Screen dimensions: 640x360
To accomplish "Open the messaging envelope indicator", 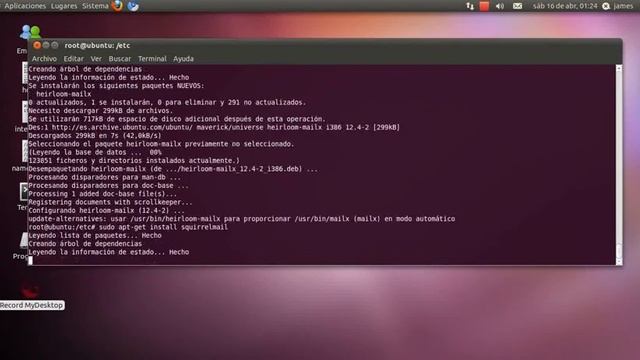I will pos(517,6).
